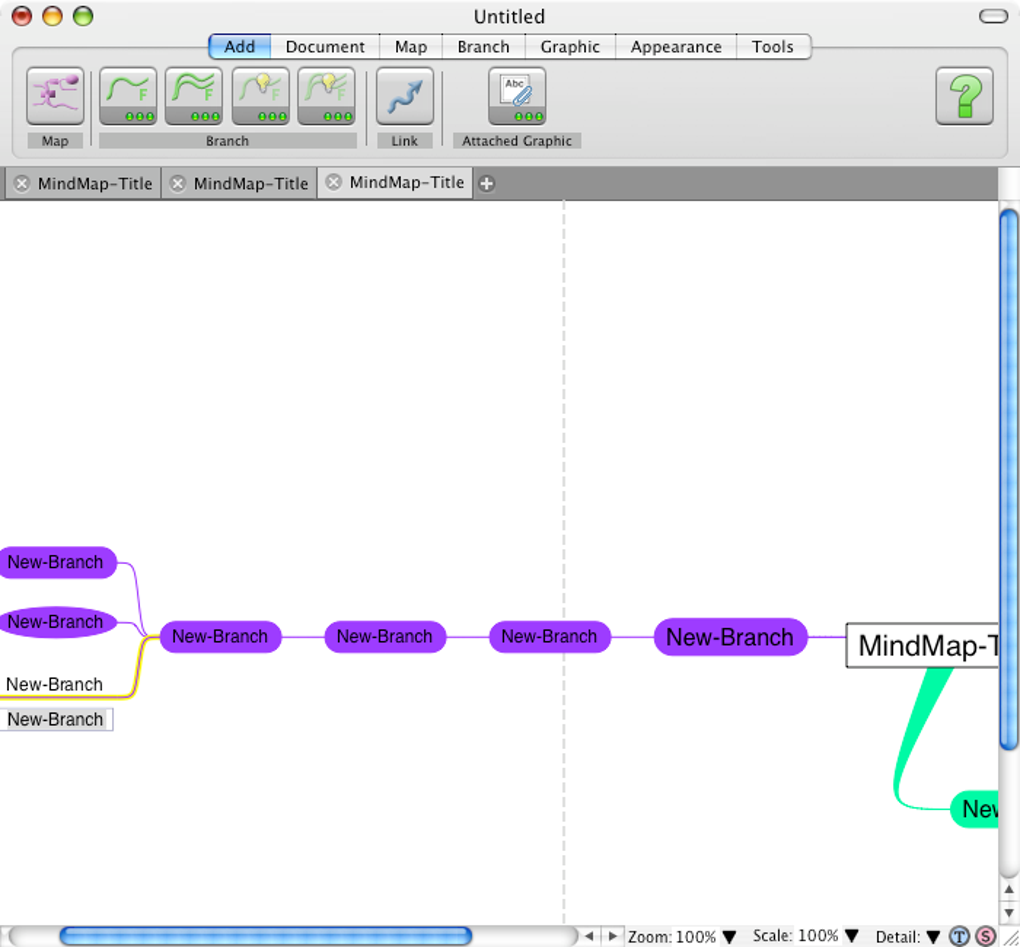This screenshot has width=1020, height=947.
Task: Insert an idea branch with the lightbulb icon
Action: click(260, 96)
